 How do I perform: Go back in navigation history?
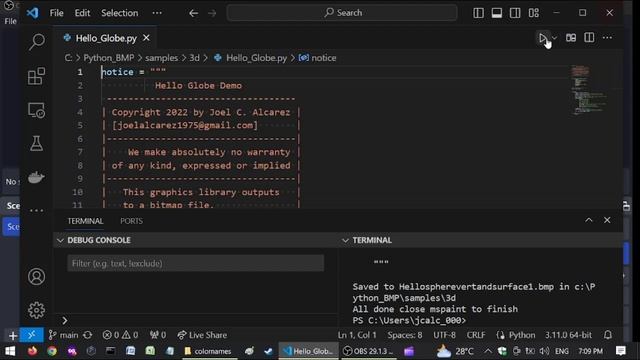pos(193,13)
